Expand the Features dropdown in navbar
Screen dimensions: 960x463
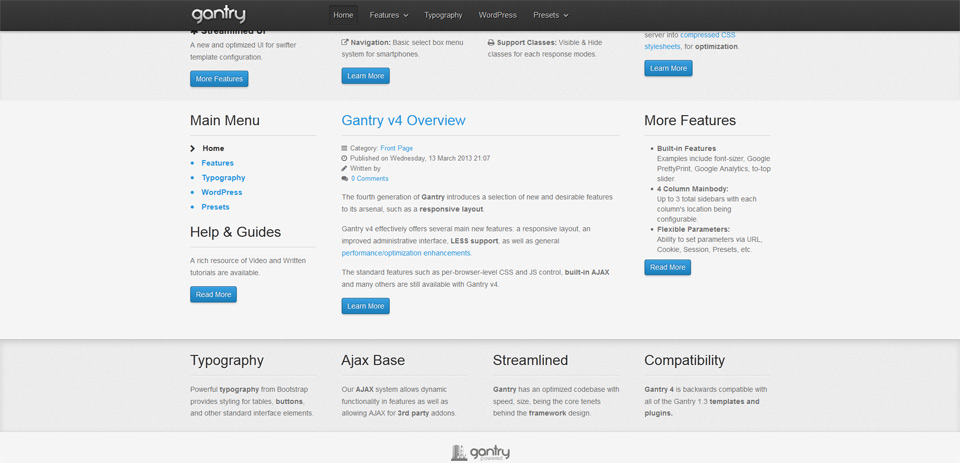[x=389, y=15]
